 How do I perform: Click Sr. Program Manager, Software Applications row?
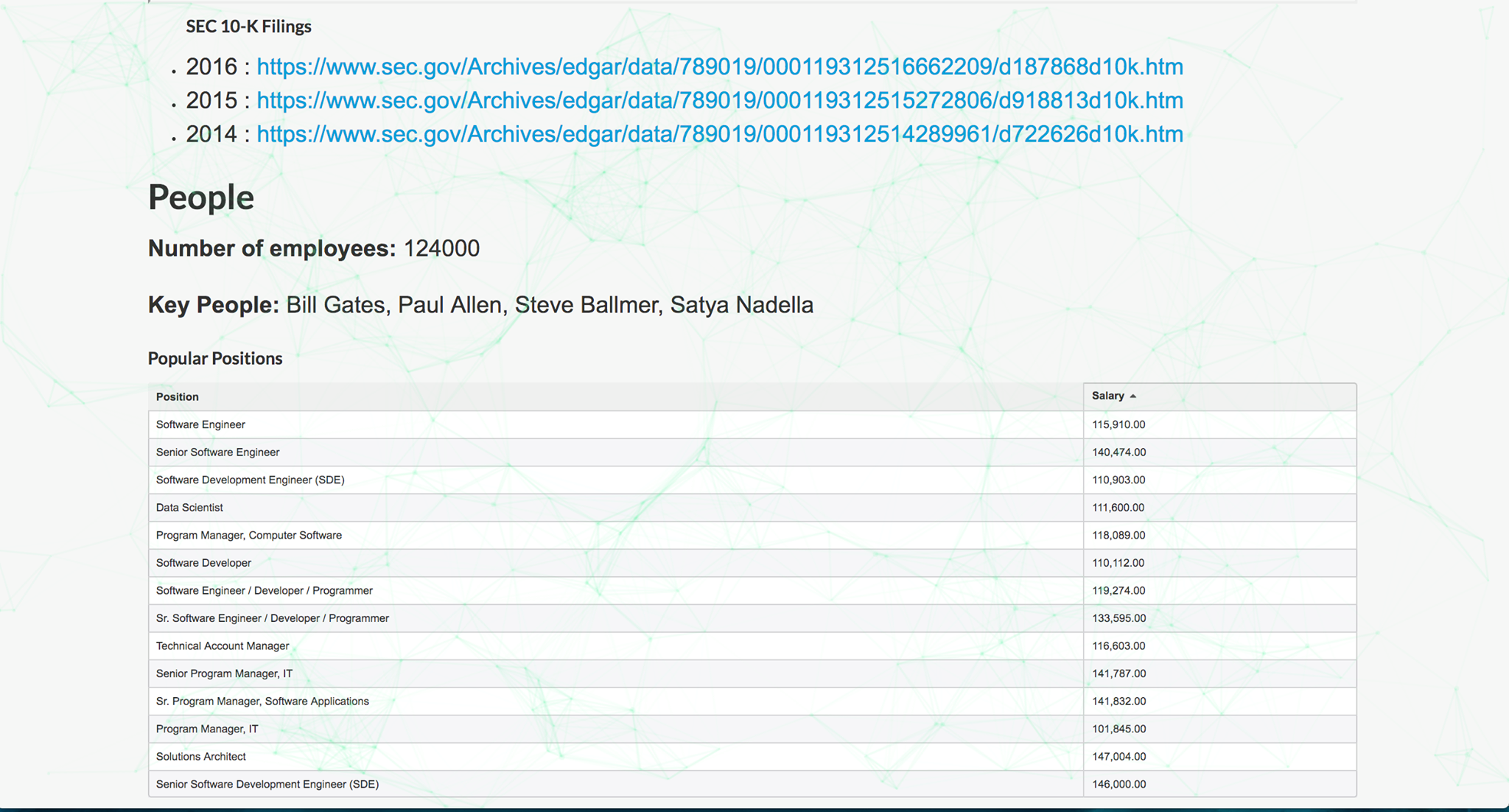[262, 701]
